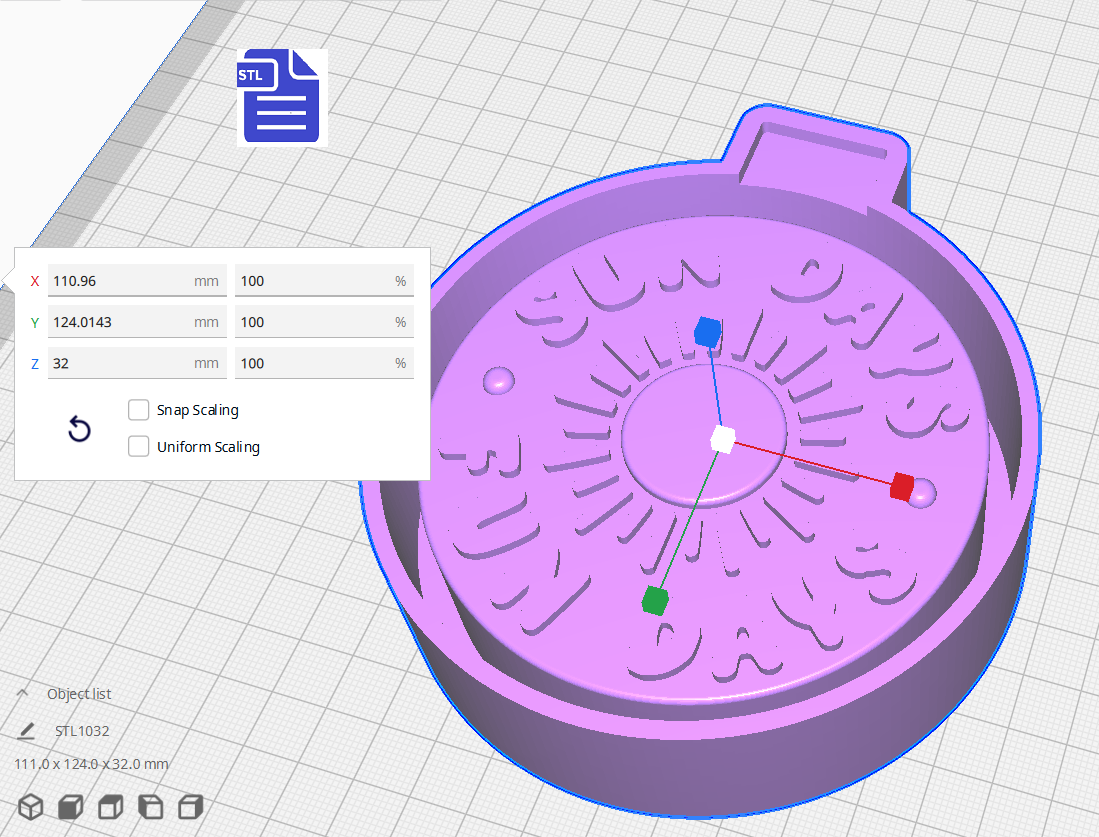Click the middle front-face cube view icon
1099x837 pixels.
coord(109,806)
